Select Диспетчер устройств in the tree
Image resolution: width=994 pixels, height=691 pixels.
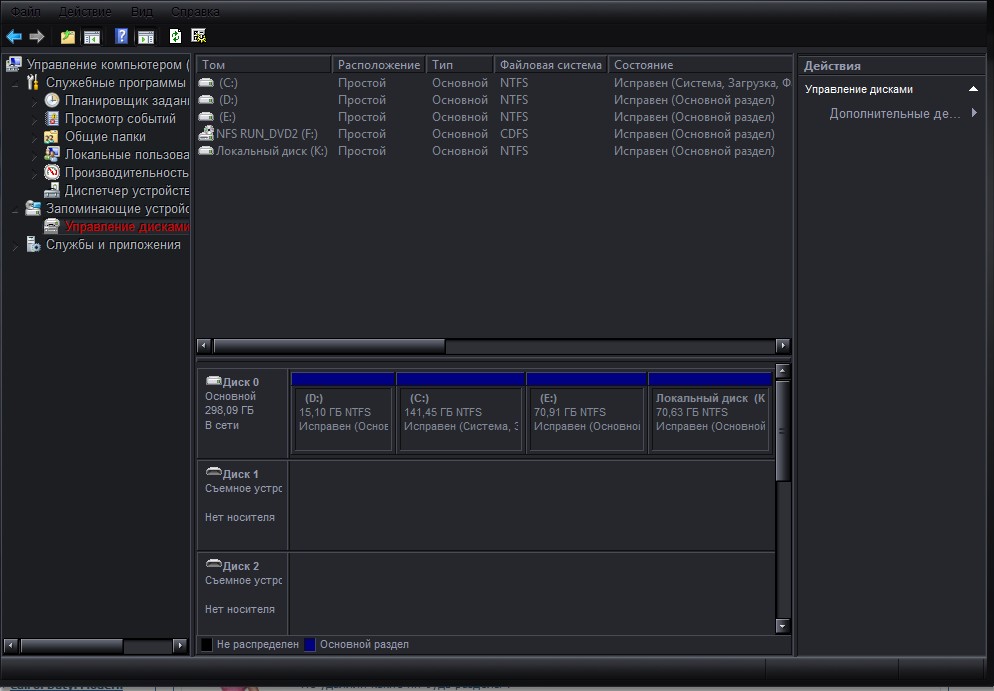click(x=127, y=190)
